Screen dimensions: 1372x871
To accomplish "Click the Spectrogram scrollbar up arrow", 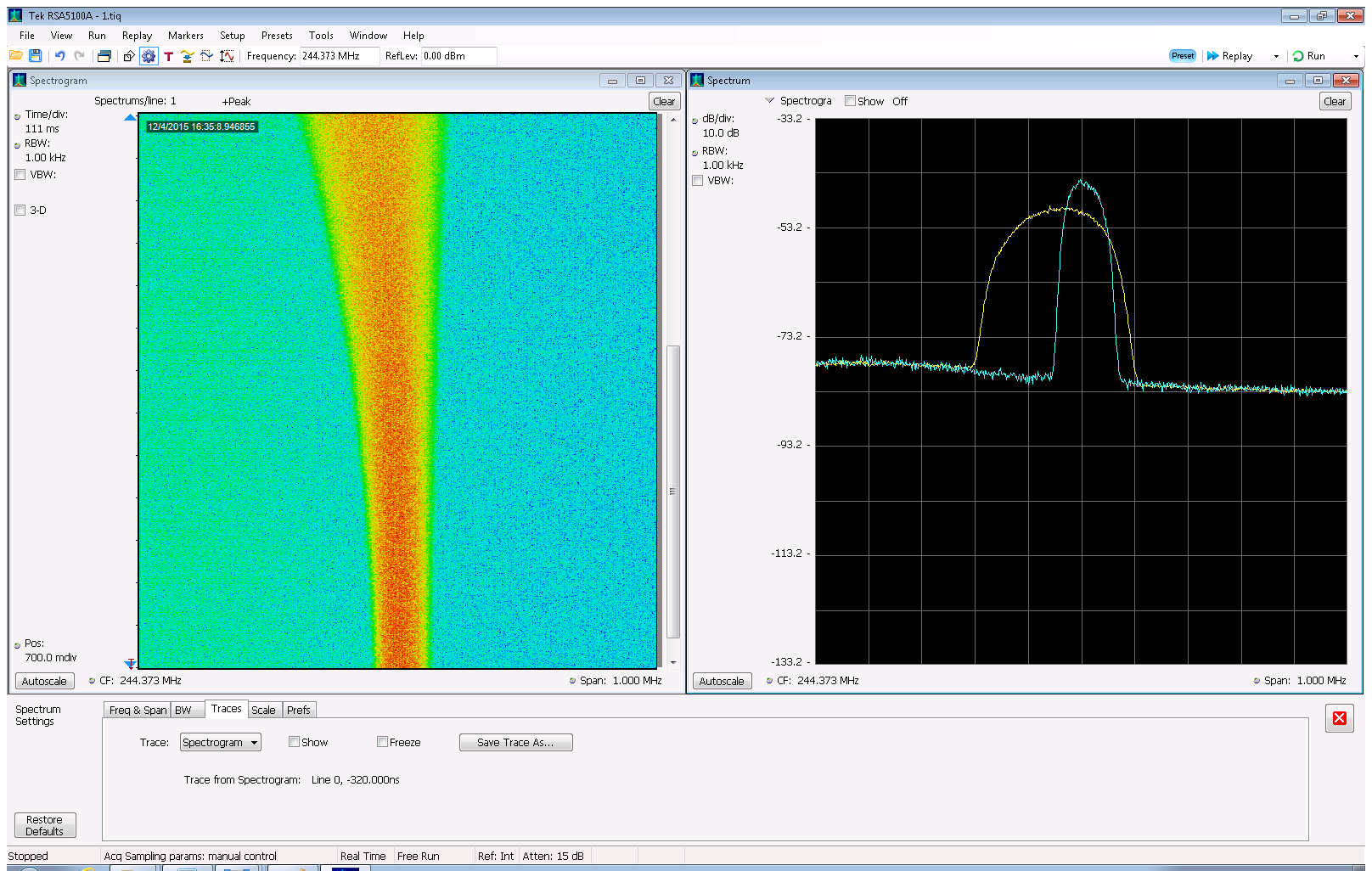I will point(673,119).
